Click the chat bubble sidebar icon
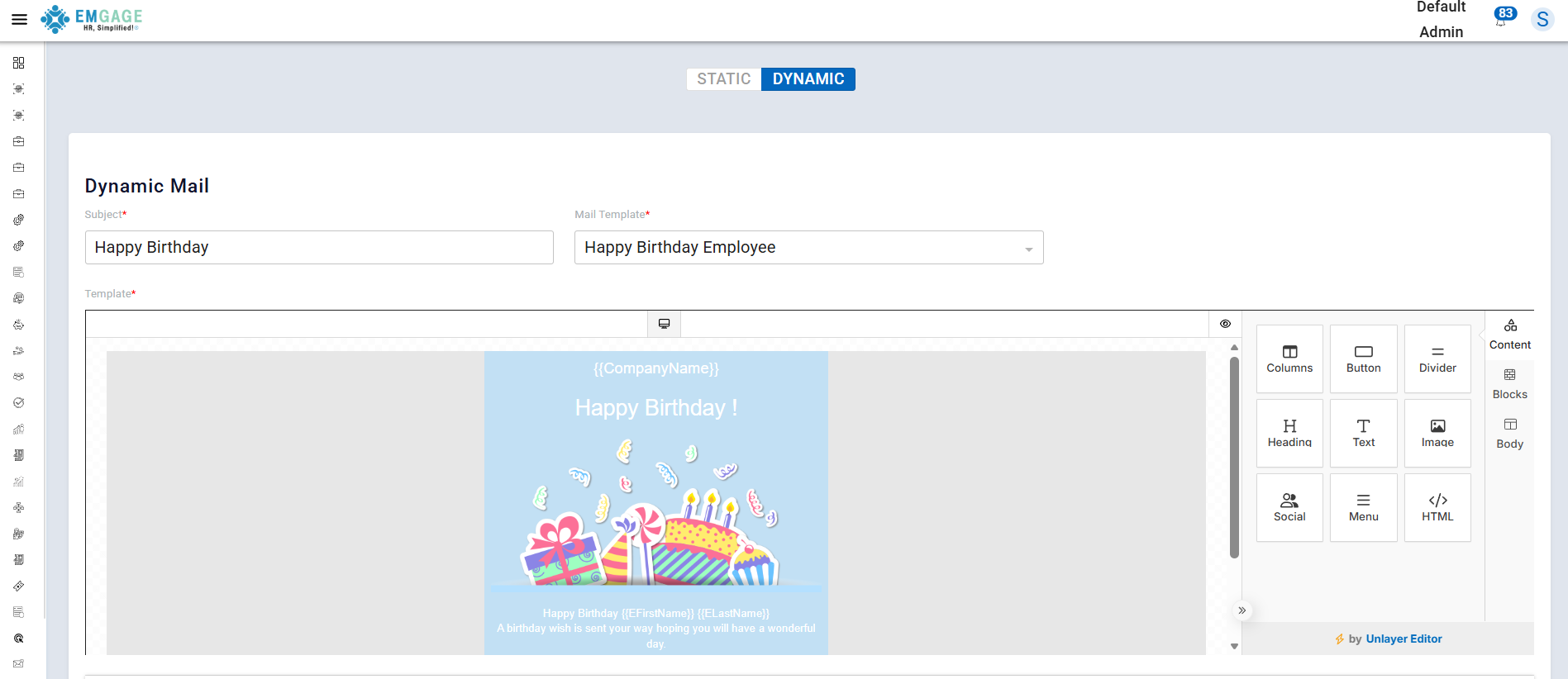This screenshot has height=679, width=1568. pos(18,298)
